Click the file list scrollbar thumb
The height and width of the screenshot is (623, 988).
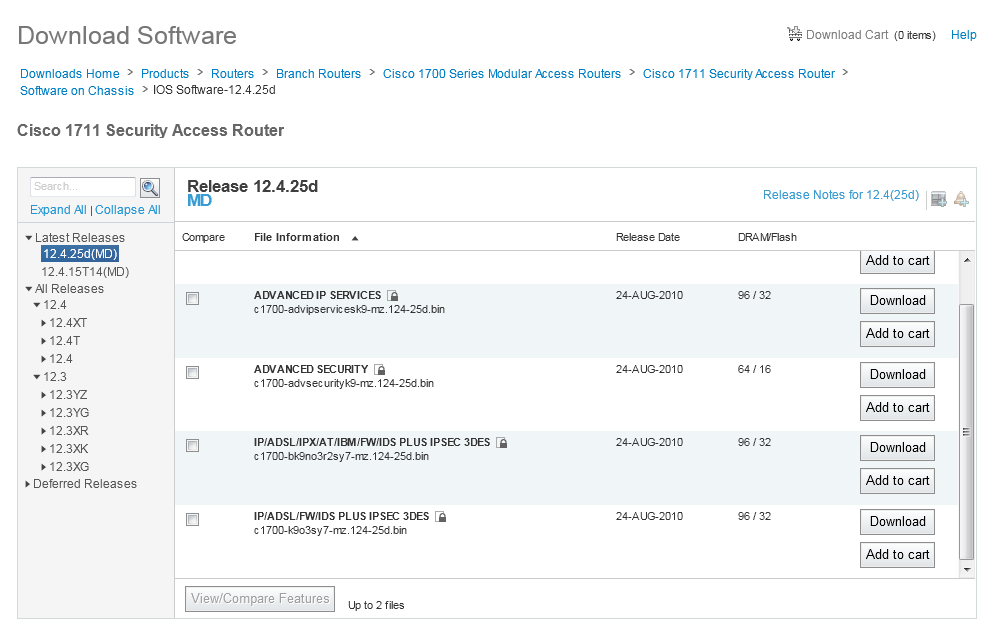(967, 432)
